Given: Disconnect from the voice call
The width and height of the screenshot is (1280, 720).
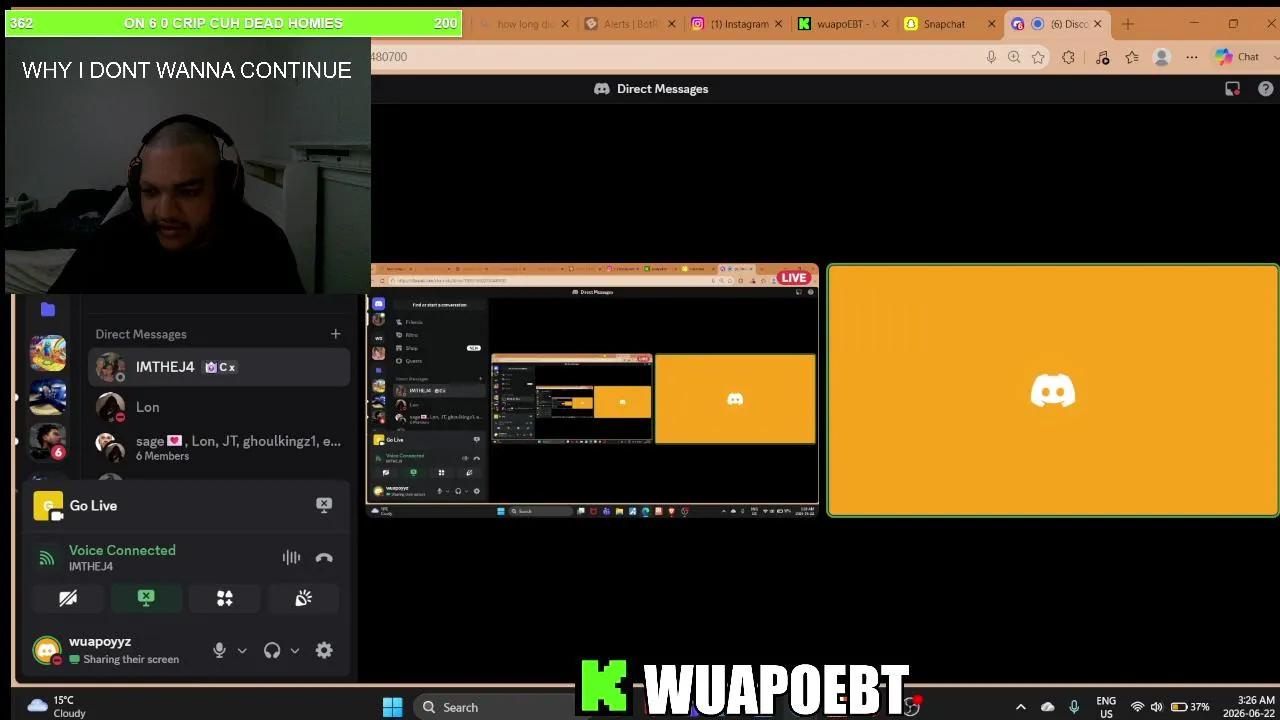Looking at the screenshot, I should [324, 558].
